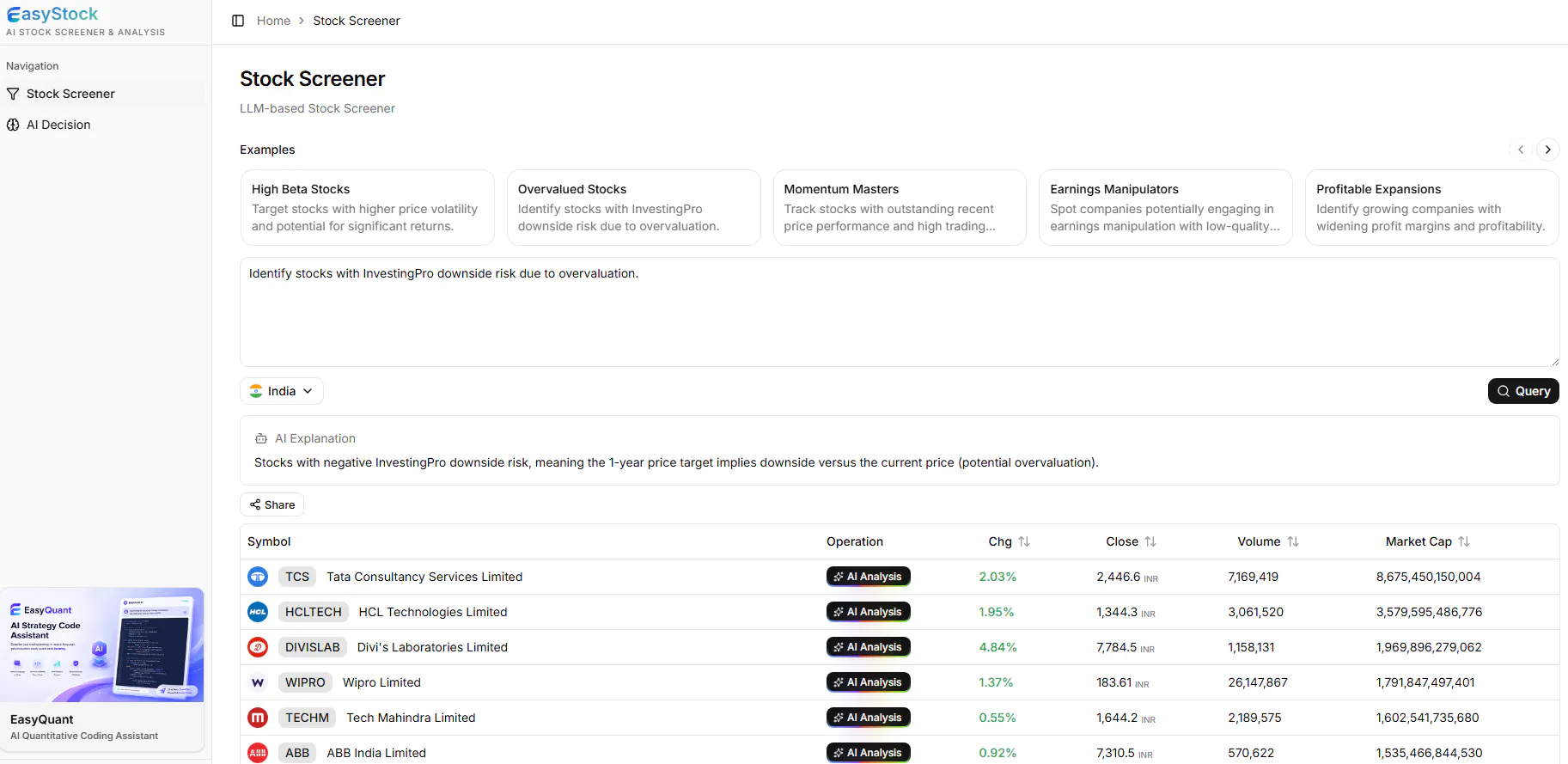1568x764 pixels.
Task: Click Wipro Limited name
Action: pyautogui.click(x=381, y=682)
